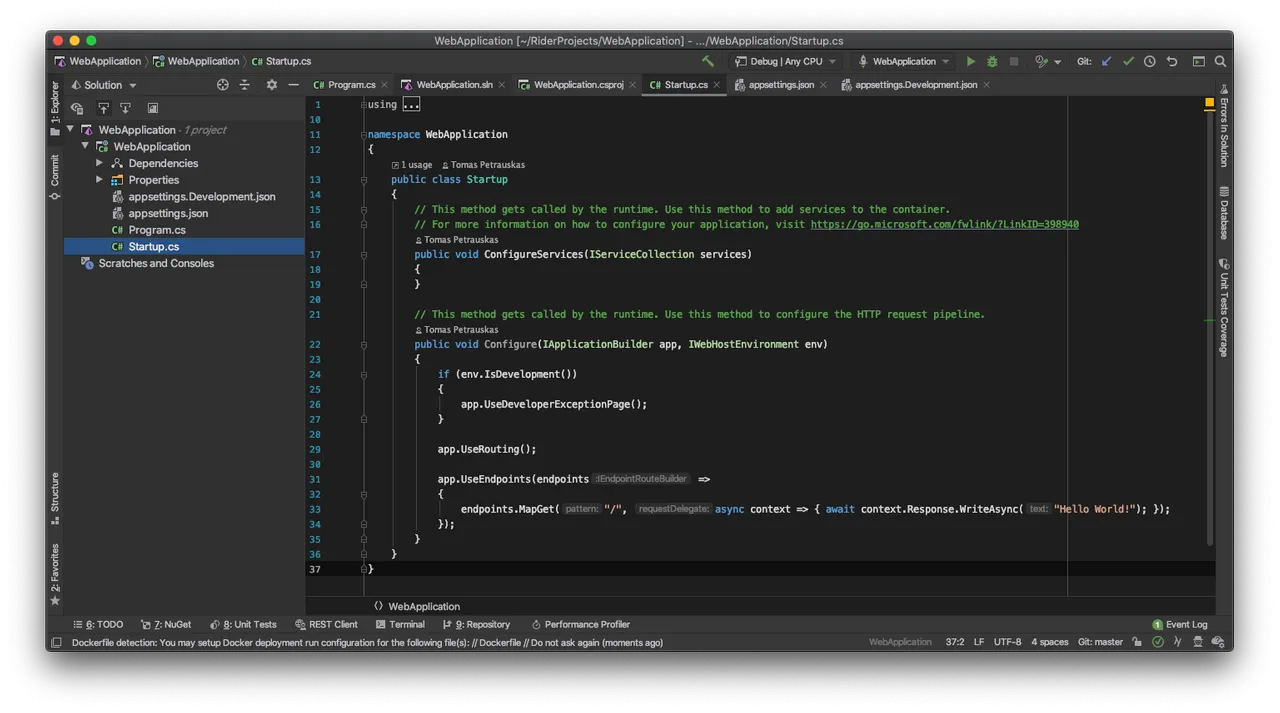This screenshot has height=713, width=1280.
Task: Expand the collapsed using block on line 1
Action: (x=411, y=104)
